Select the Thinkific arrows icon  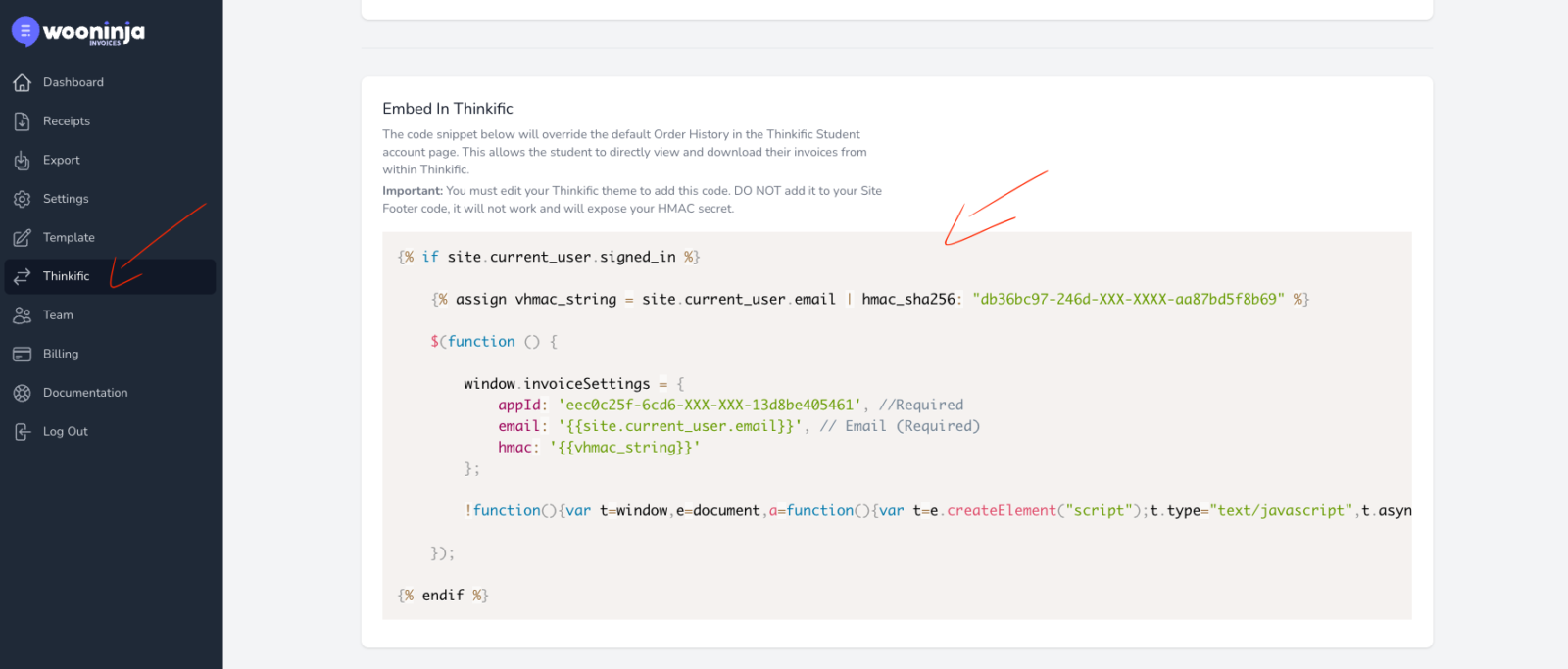pyautogui.click(x=23, y=277)
